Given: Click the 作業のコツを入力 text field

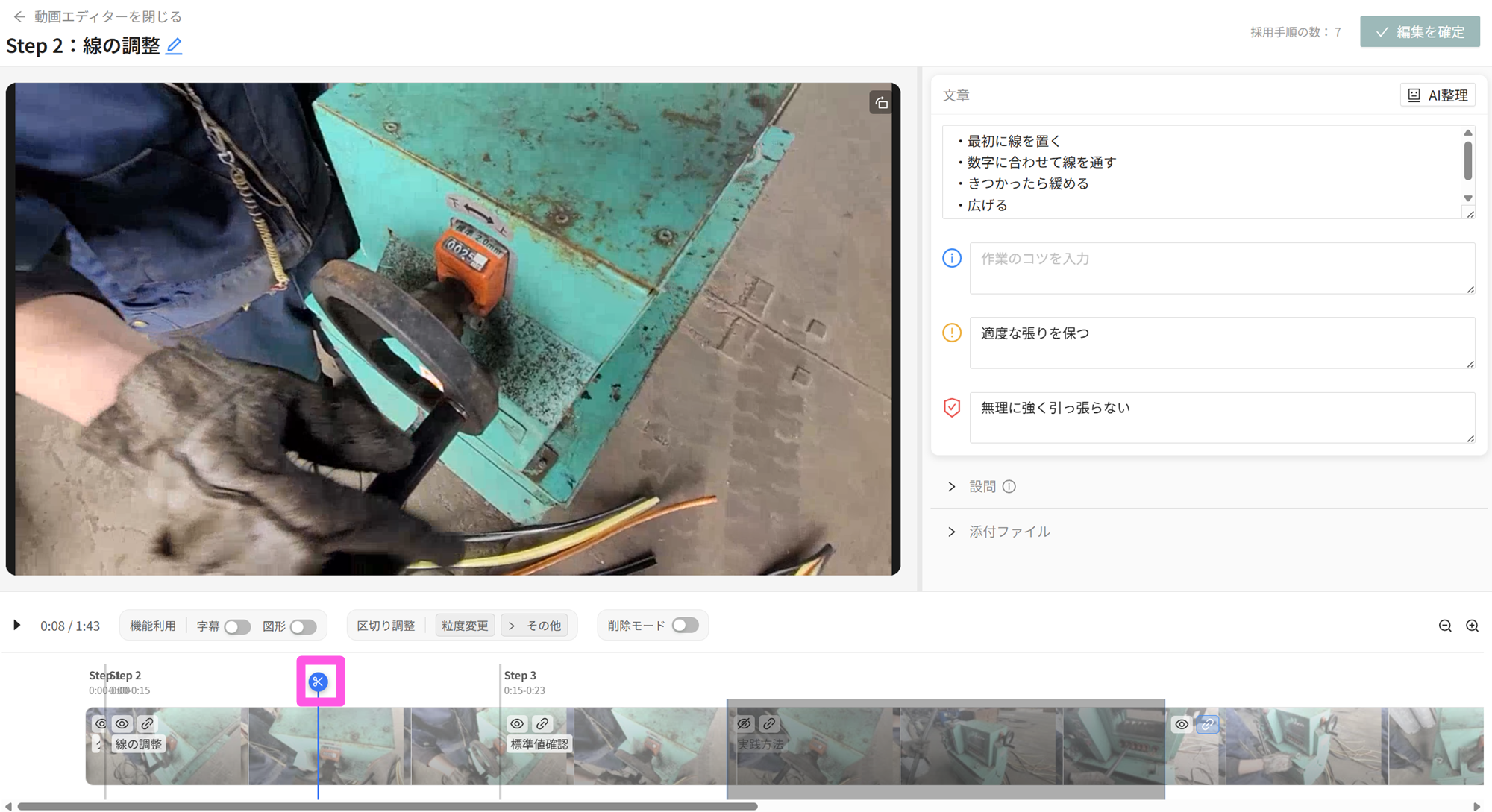Looking at the screenshot, I should (x=1221, y=268).
